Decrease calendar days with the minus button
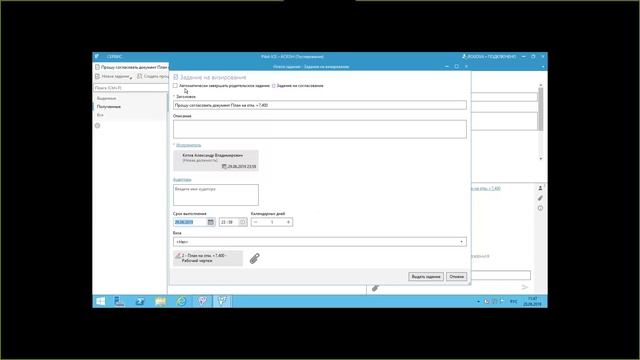The image size is (640, 360). pyautogui.click(x=256, y=222)
